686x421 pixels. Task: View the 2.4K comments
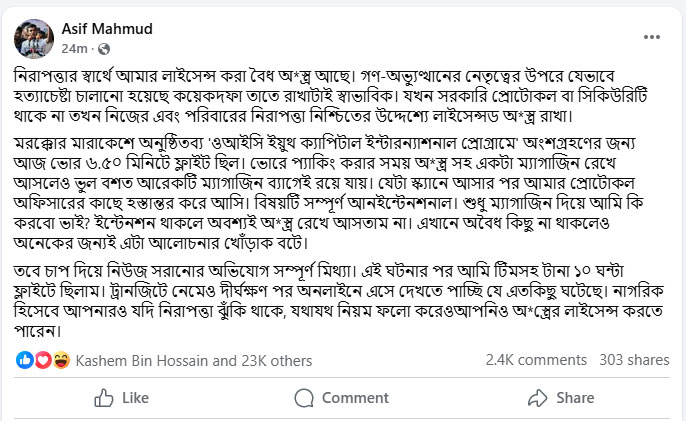coord(534,359)
